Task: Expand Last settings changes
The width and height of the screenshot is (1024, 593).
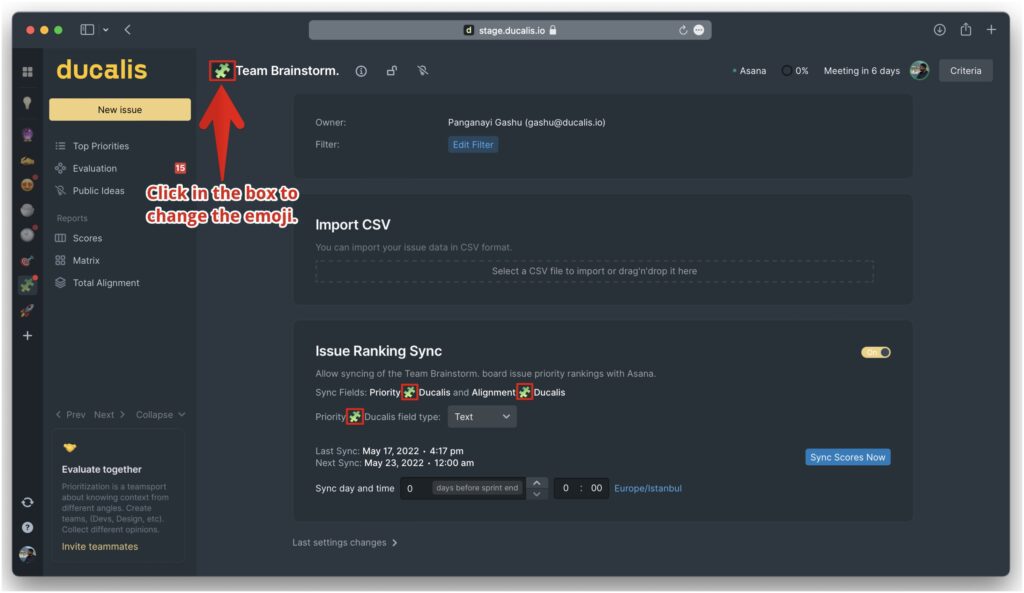Action: tap(345, 543)
